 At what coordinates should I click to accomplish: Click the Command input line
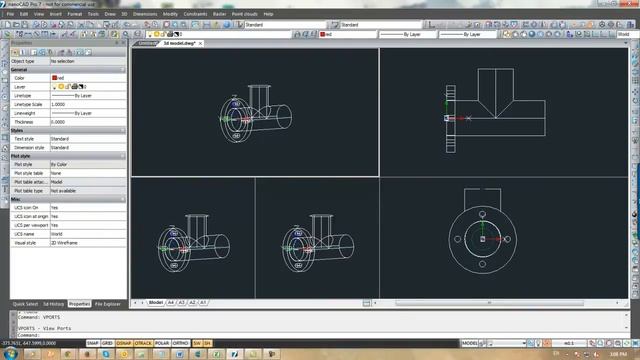pos(320,335)
